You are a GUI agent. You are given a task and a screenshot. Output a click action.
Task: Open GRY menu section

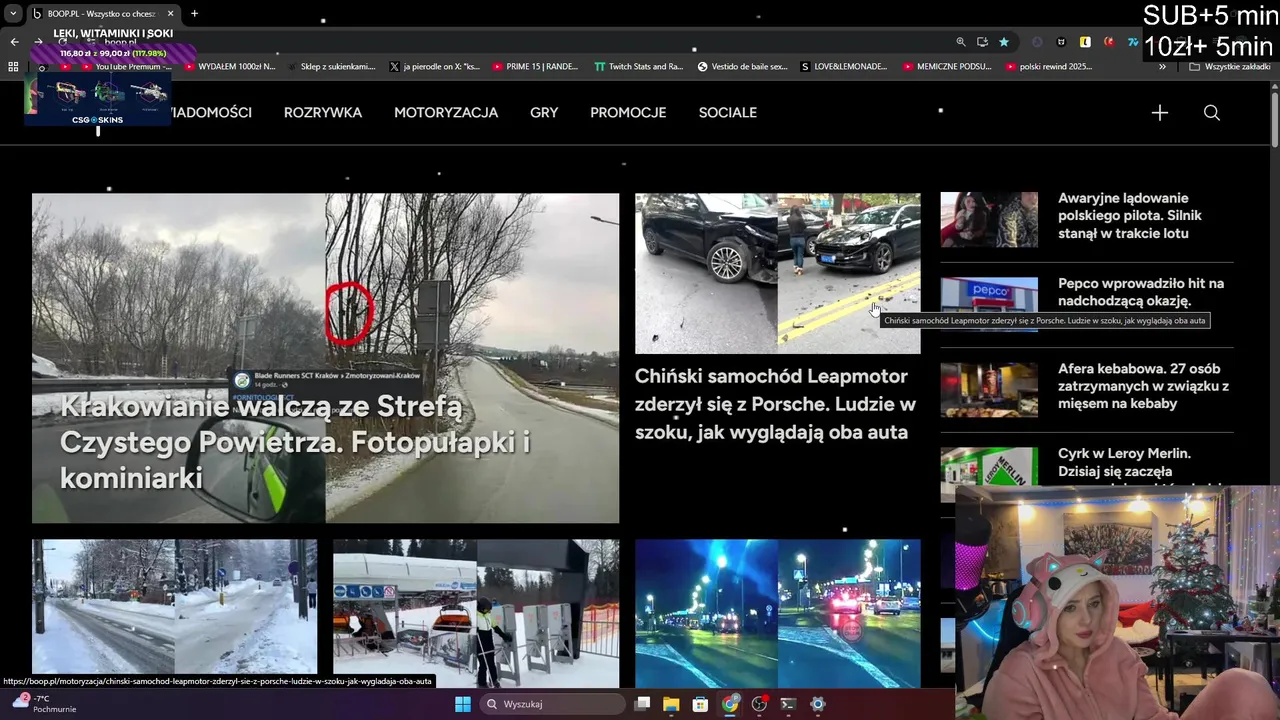point(544,113)
